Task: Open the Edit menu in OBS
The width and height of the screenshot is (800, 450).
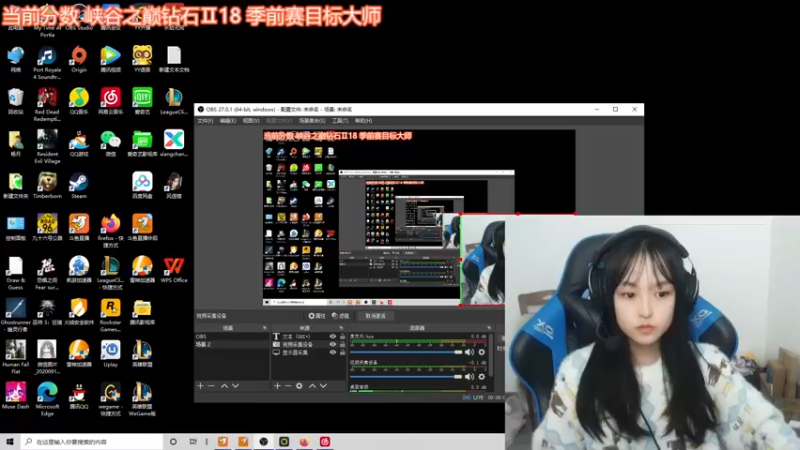Action: click(x=228, y=121)
